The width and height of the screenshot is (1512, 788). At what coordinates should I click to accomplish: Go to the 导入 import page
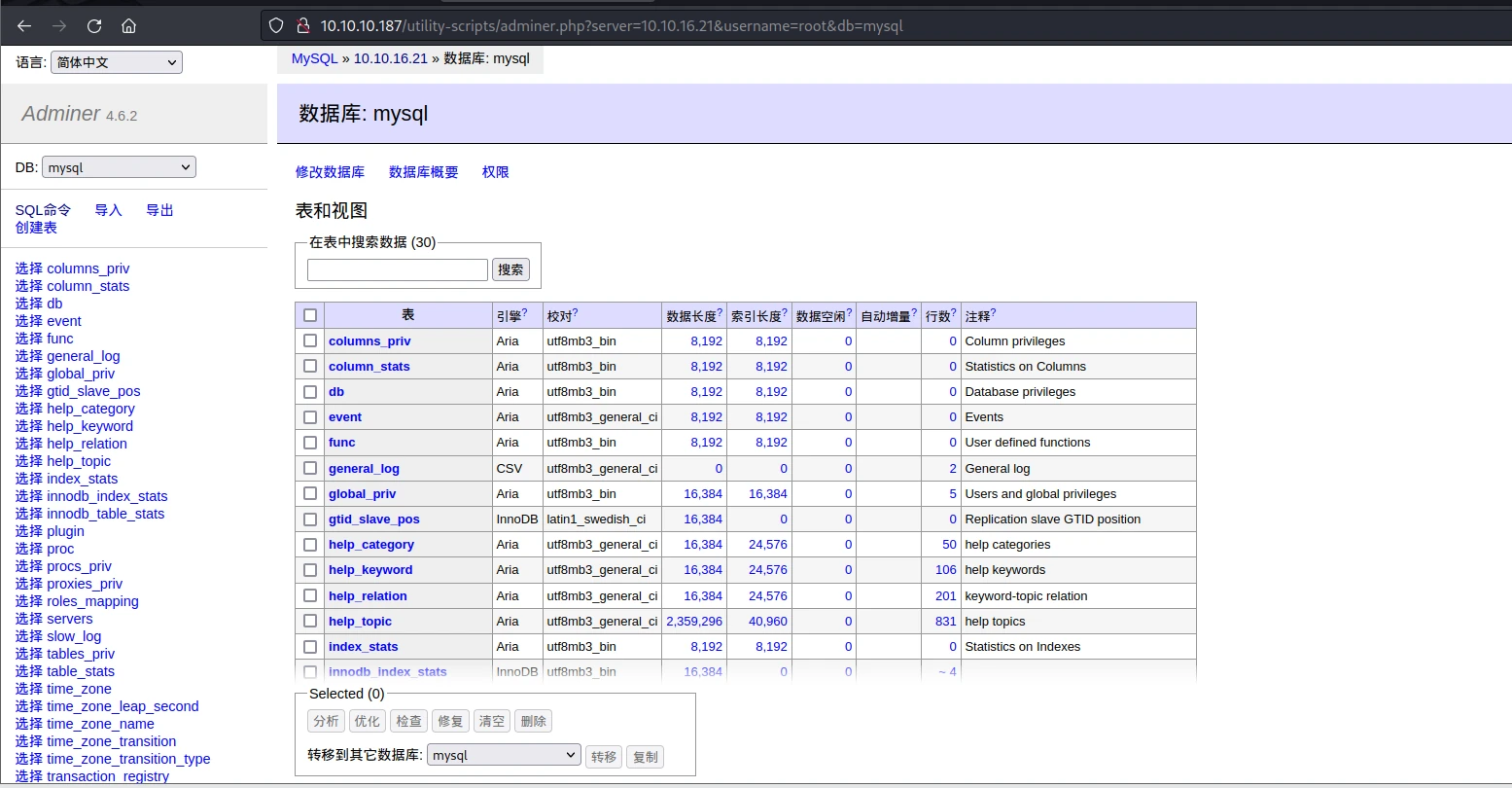click(x=108, y=210)
